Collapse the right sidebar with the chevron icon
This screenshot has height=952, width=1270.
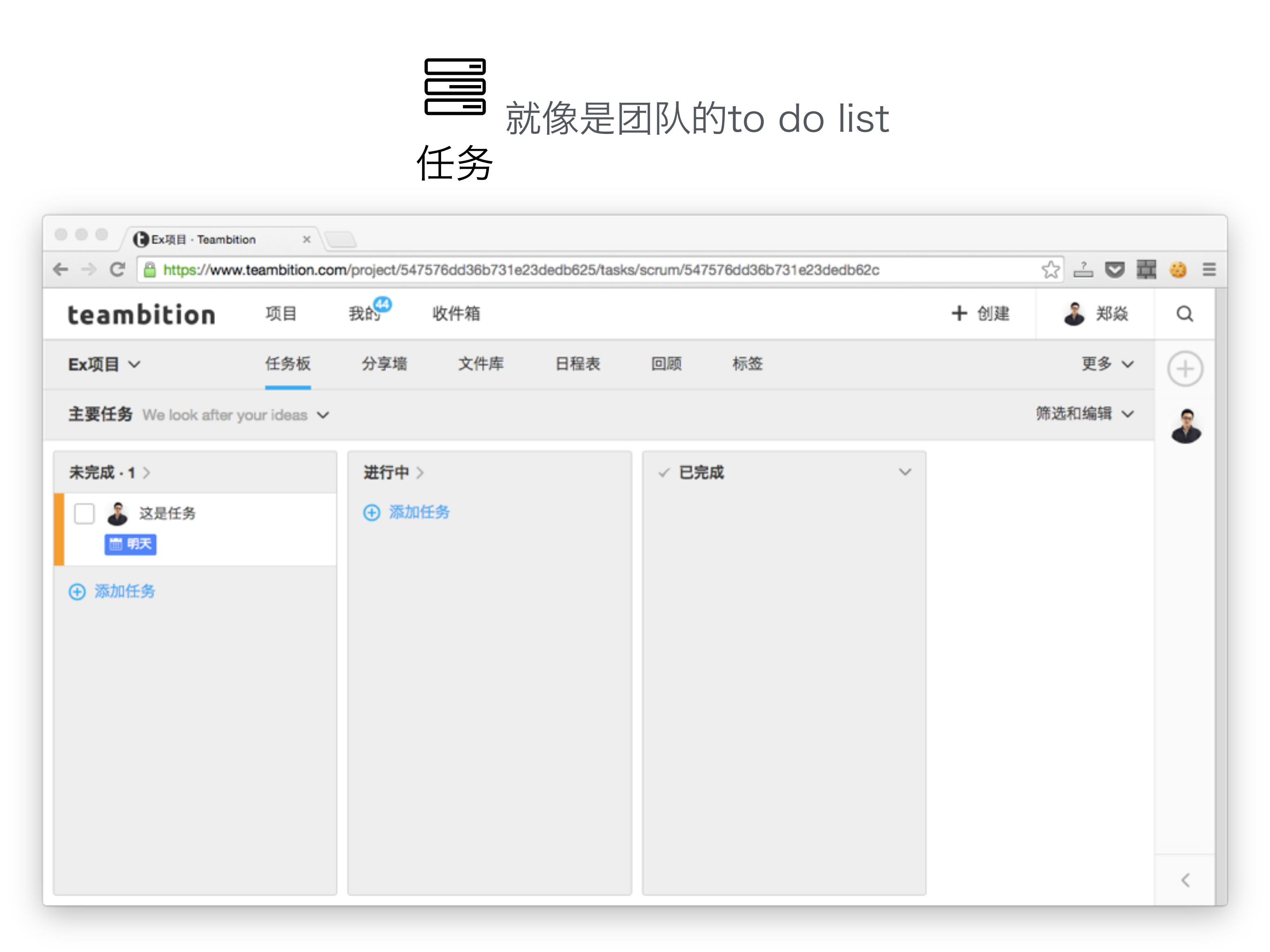point(1185,880)
